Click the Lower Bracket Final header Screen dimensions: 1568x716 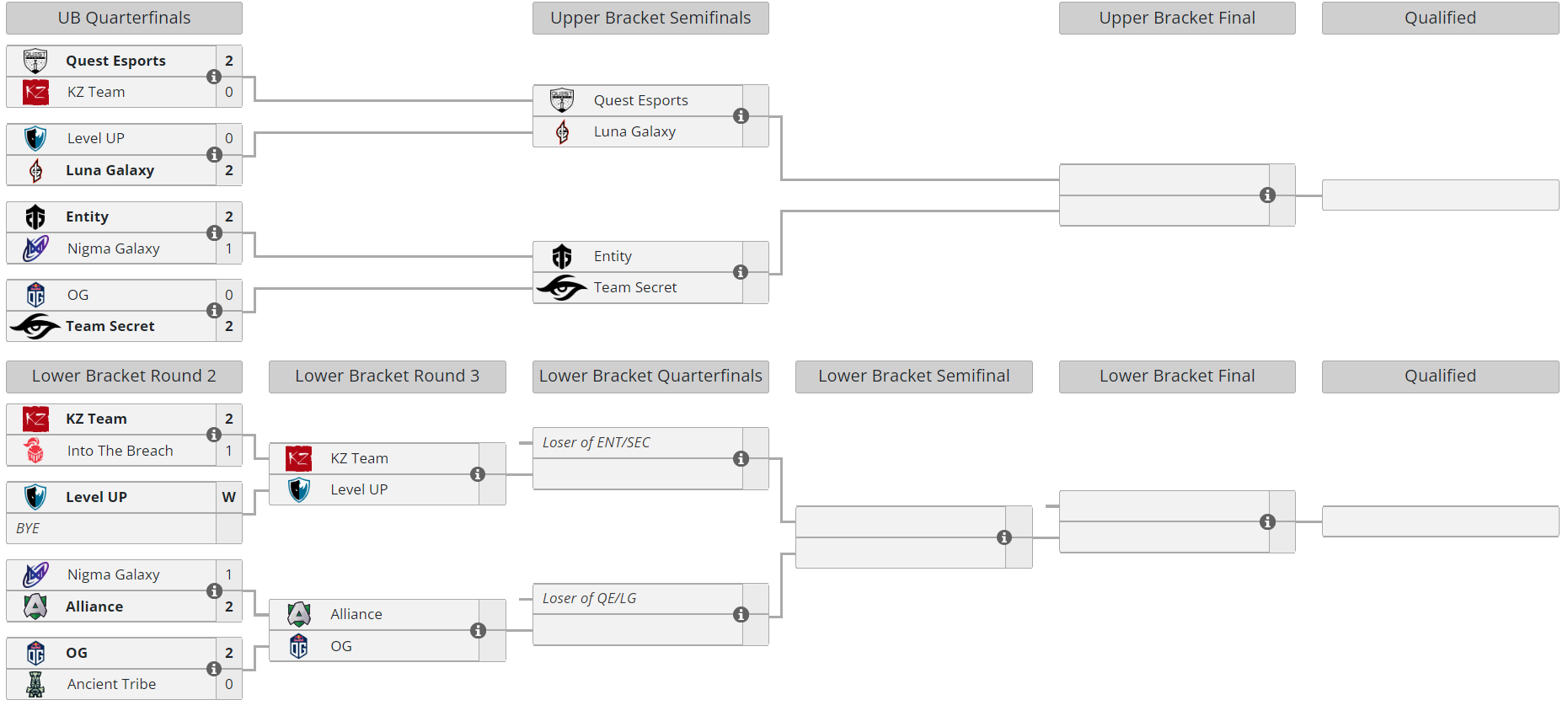(x=1177, y=376)
